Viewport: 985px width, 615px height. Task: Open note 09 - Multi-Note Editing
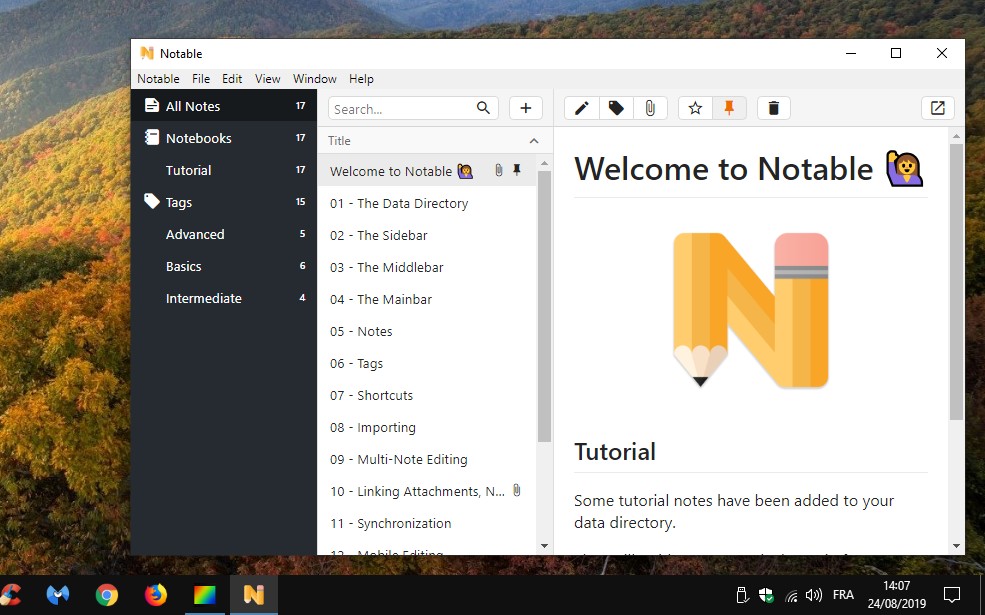click(427, 459)
